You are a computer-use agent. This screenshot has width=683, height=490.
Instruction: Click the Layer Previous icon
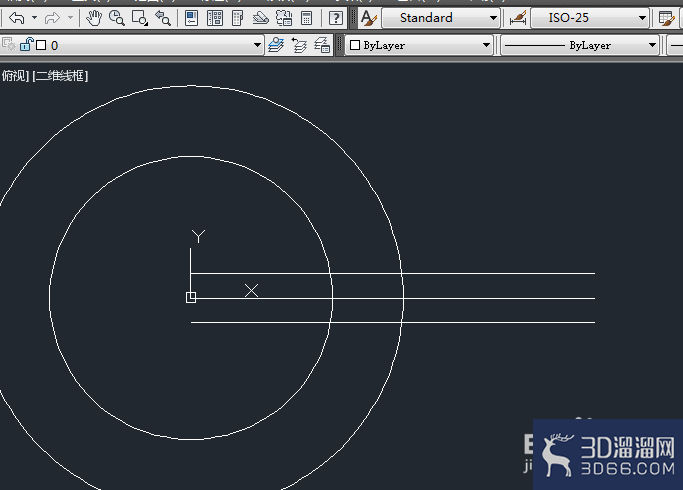tap(299, 45)
